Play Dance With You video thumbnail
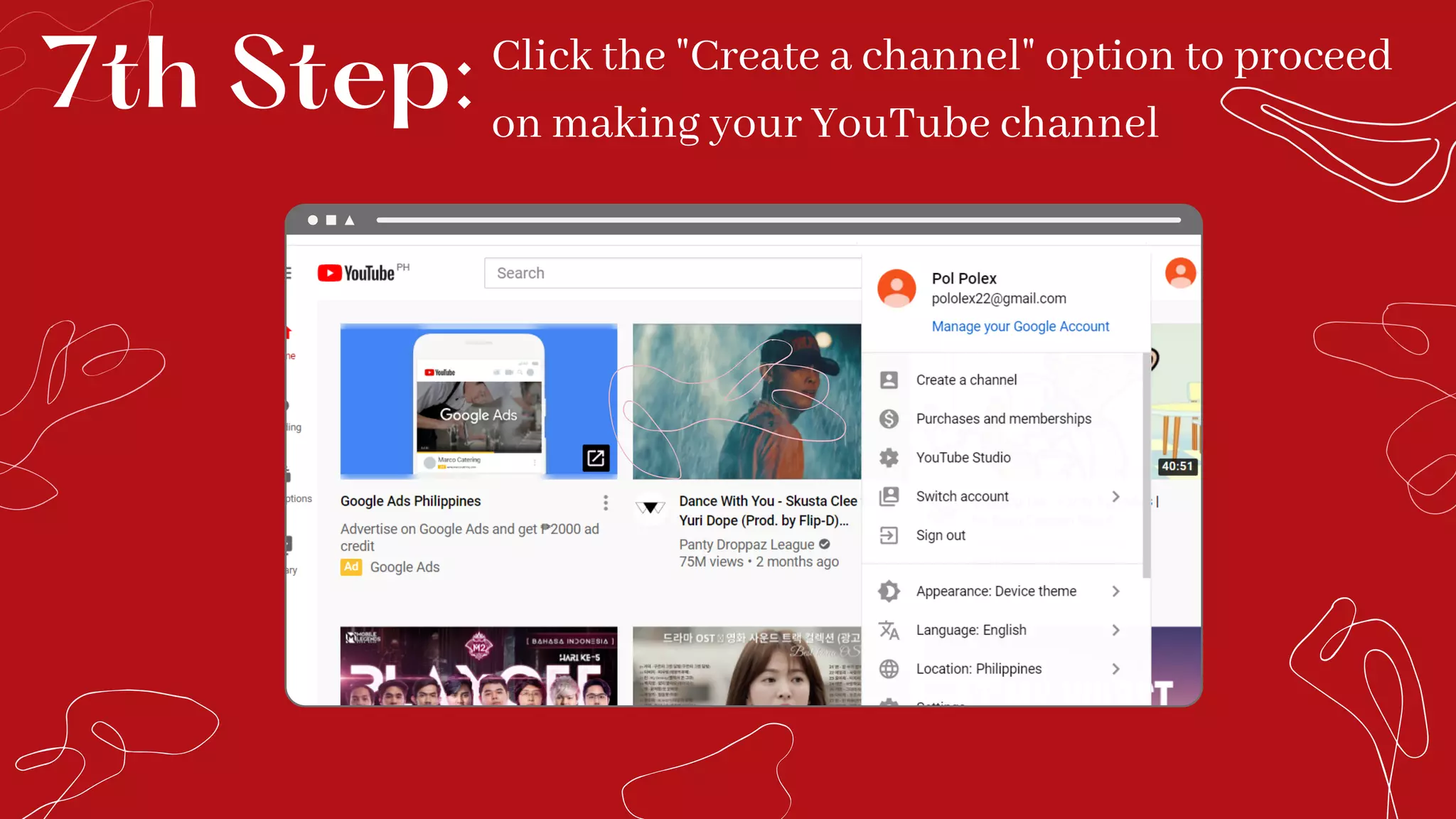The width and height of the screenshot is (1456, 819). pyautogui.click(x=746, y=402)
